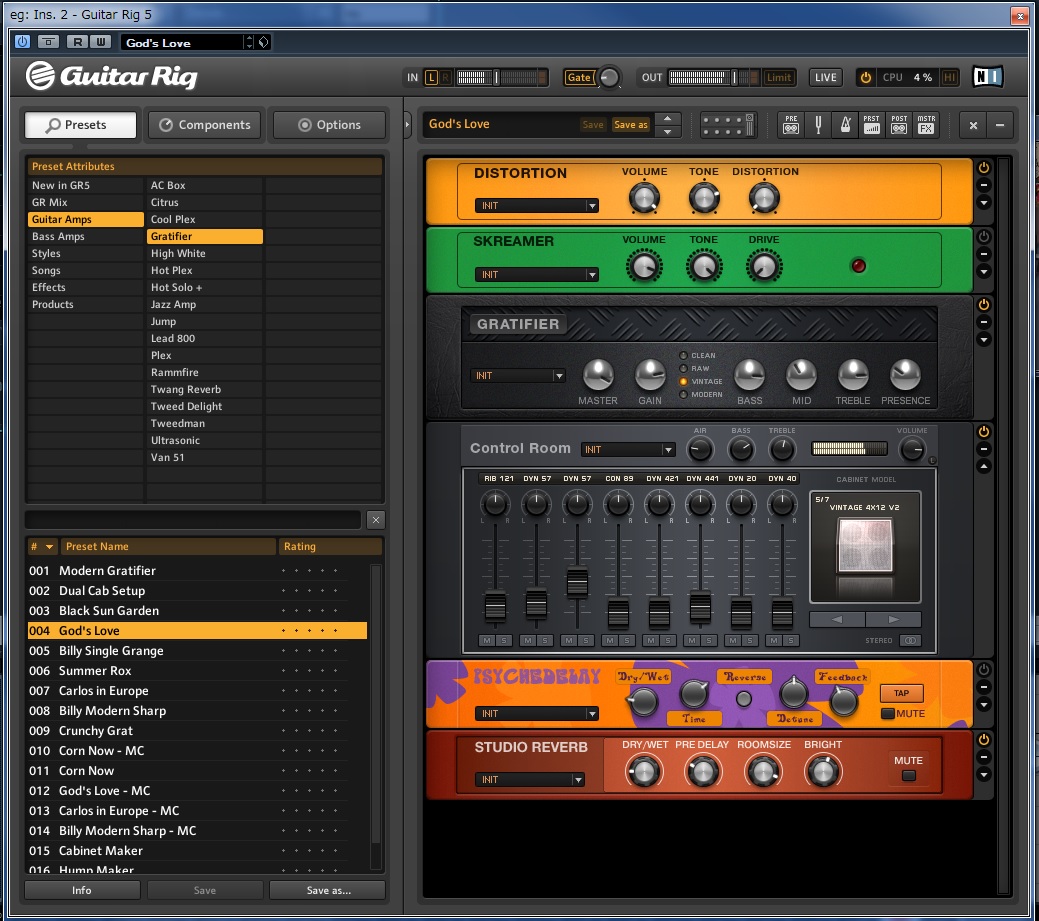
Task: Open the metronome tool icon
Action: (x=846, y=125)
